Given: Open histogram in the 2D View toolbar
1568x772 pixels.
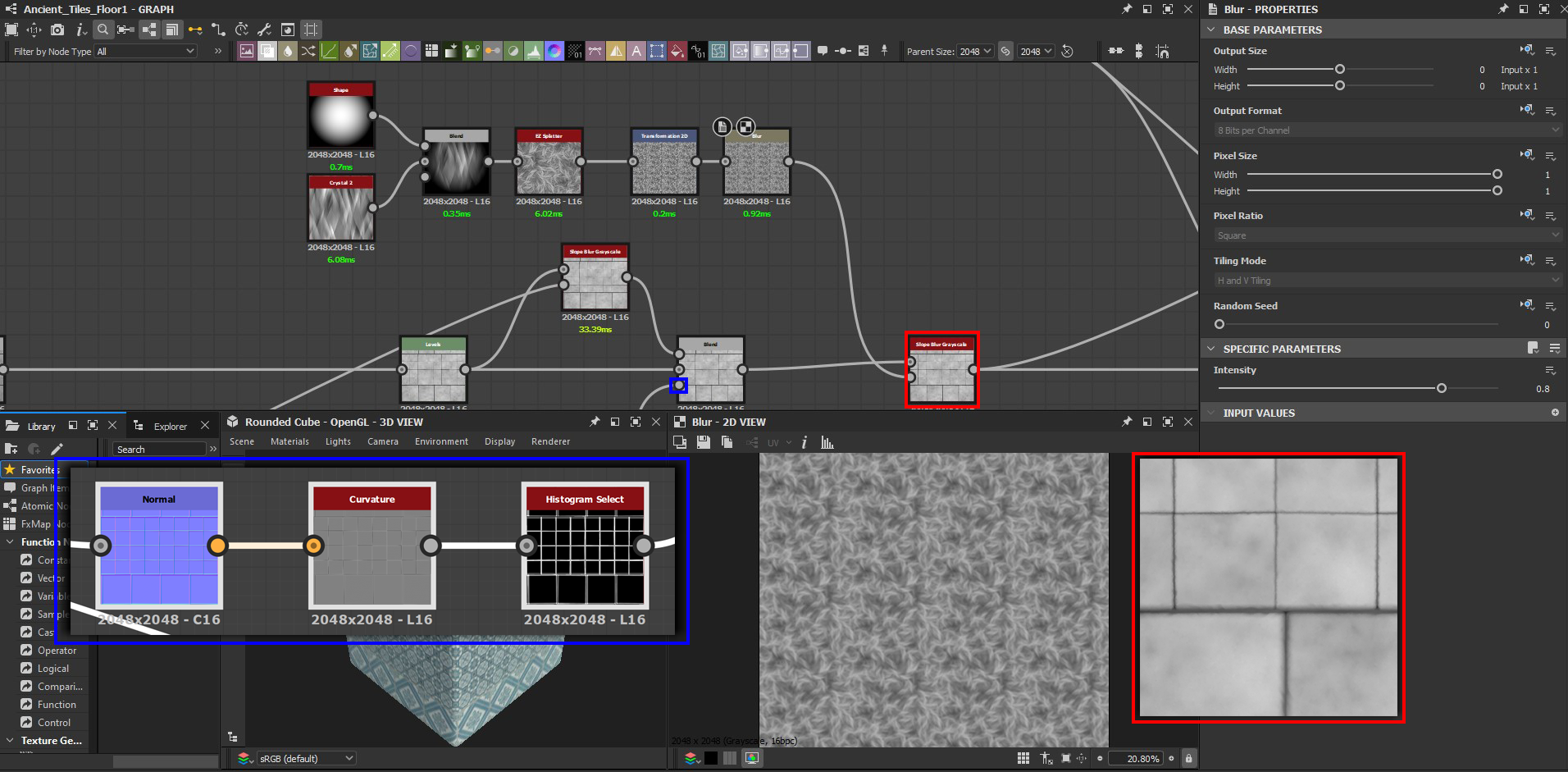Looking at the screenshot, I should [827, 442].
